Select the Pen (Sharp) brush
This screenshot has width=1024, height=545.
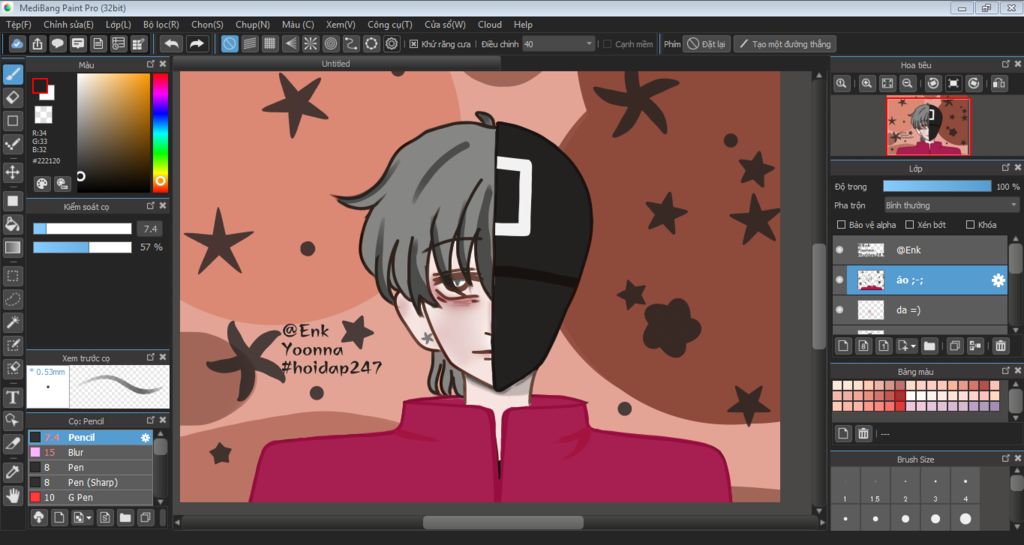(90, 482)
